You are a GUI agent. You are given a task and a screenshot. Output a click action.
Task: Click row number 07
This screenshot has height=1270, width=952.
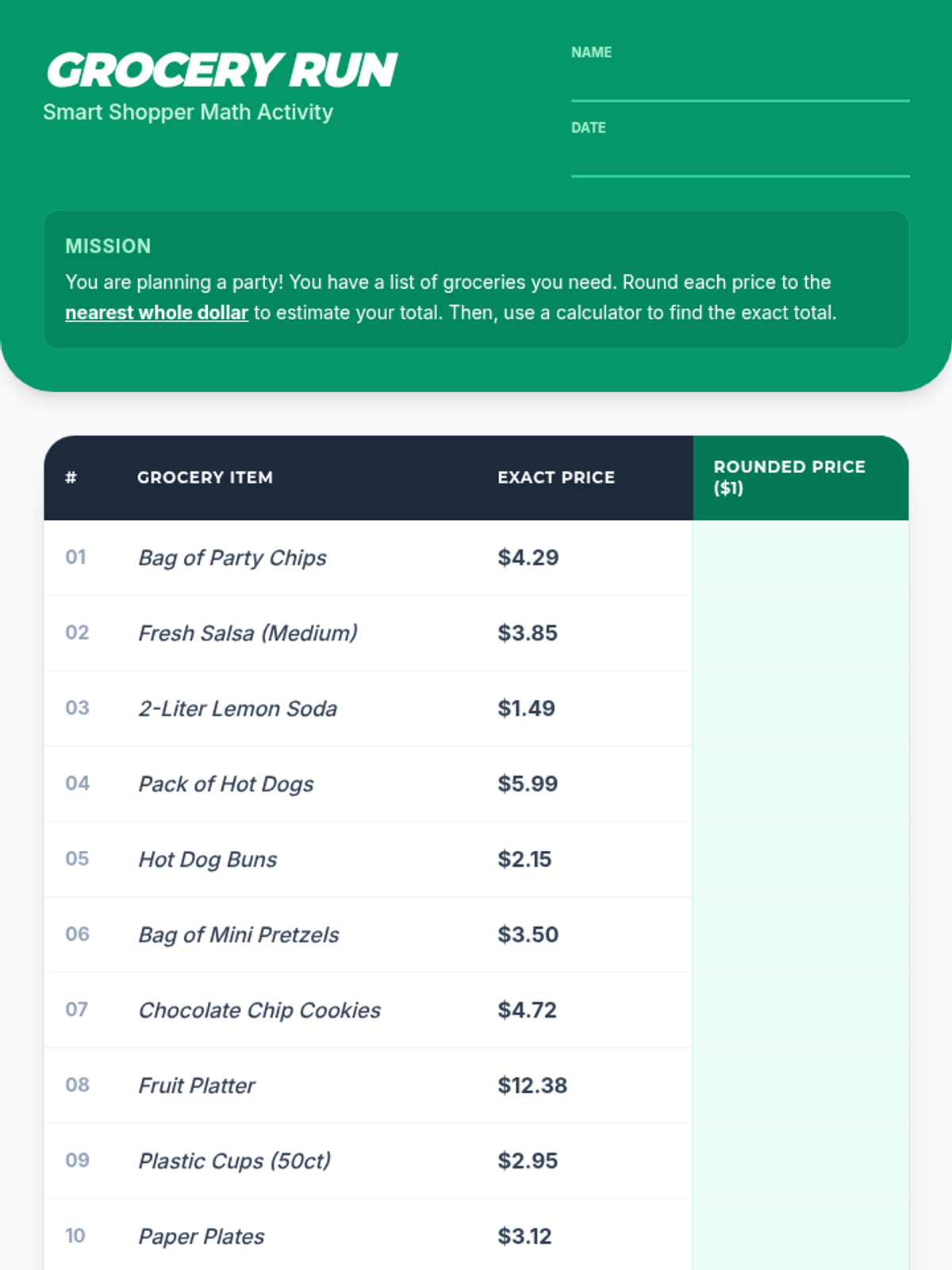76,1010
